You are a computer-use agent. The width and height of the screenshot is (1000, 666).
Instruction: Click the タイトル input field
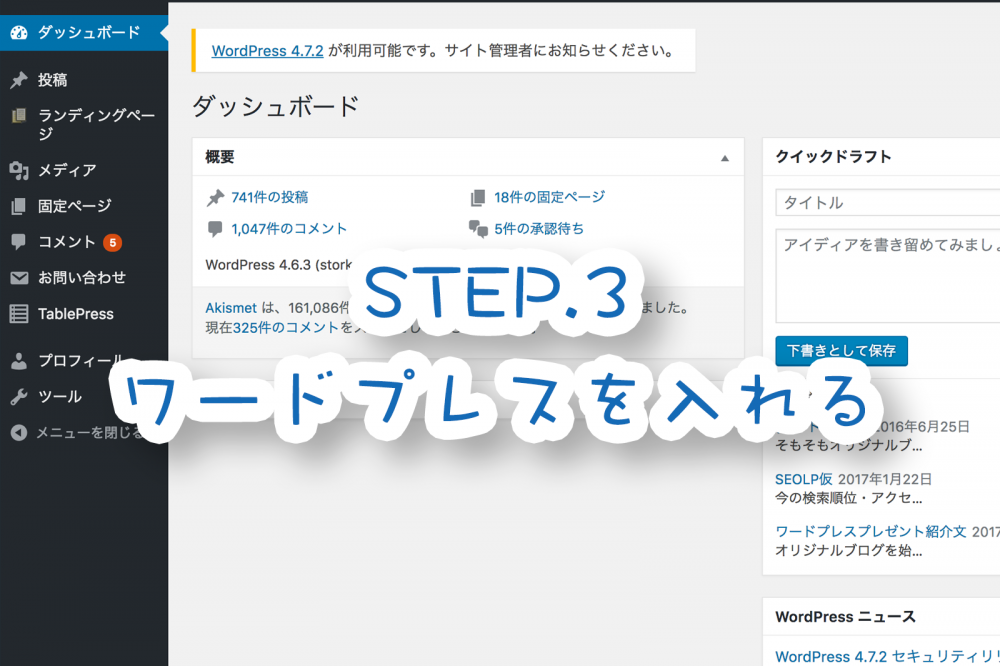(888, 203)
